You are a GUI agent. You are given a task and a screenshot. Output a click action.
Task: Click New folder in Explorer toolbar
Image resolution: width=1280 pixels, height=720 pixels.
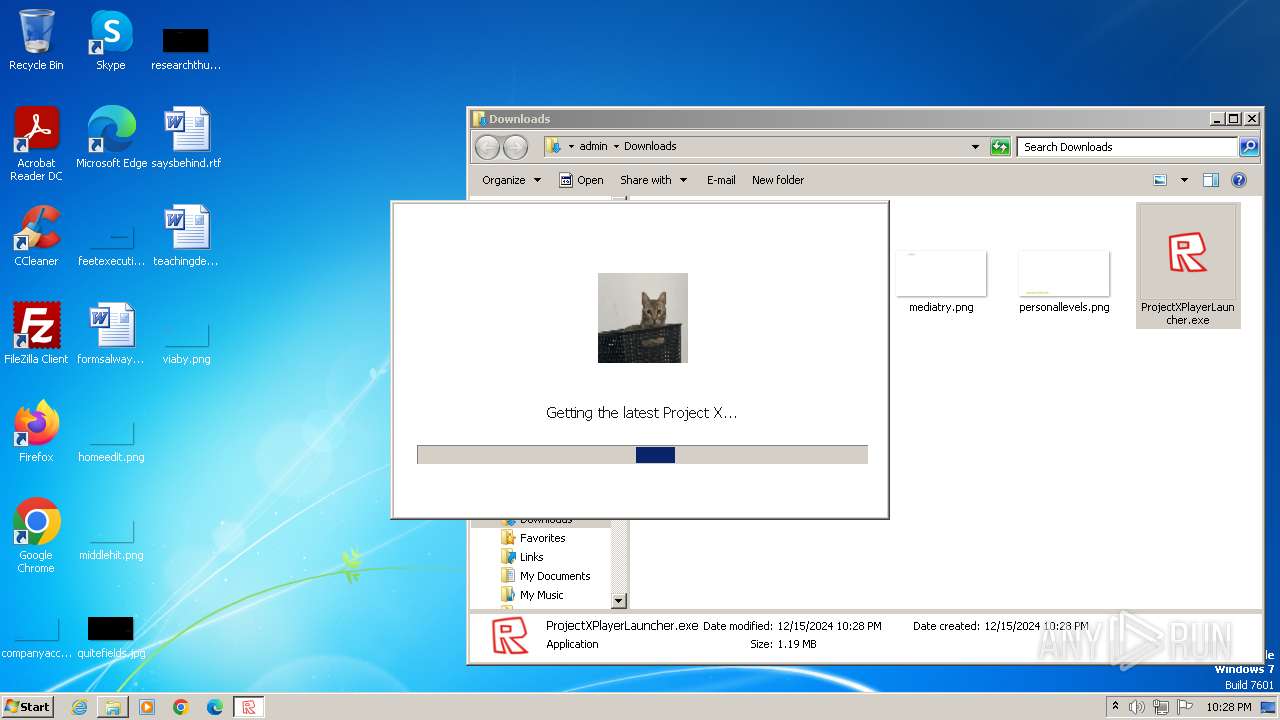[x=778, y=180]
